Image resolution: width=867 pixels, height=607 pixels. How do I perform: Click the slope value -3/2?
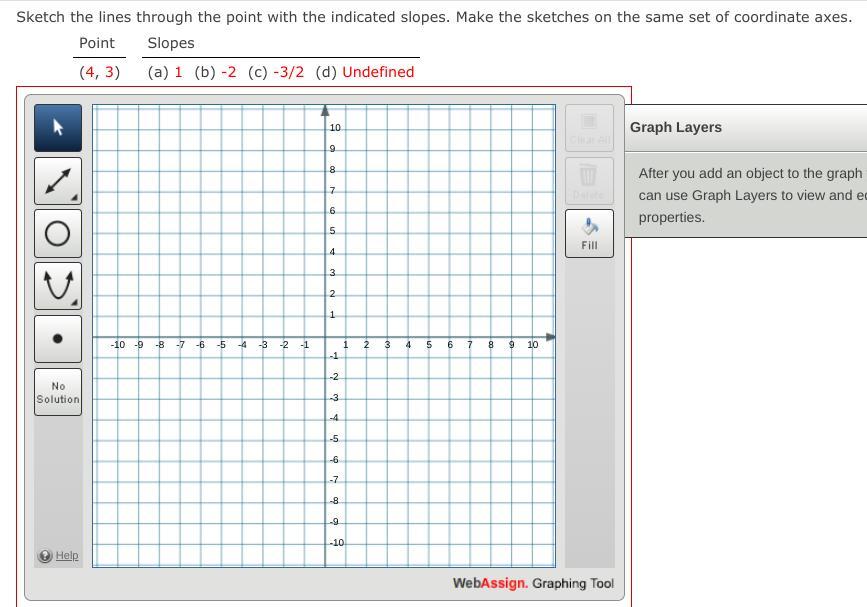tap(289, 72)
